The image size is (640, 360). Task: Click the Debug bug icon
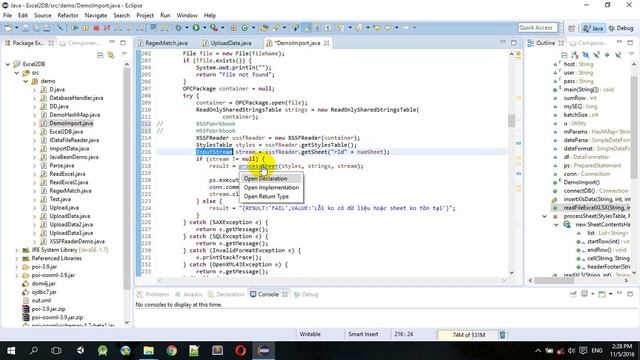(x=178, y=28)
